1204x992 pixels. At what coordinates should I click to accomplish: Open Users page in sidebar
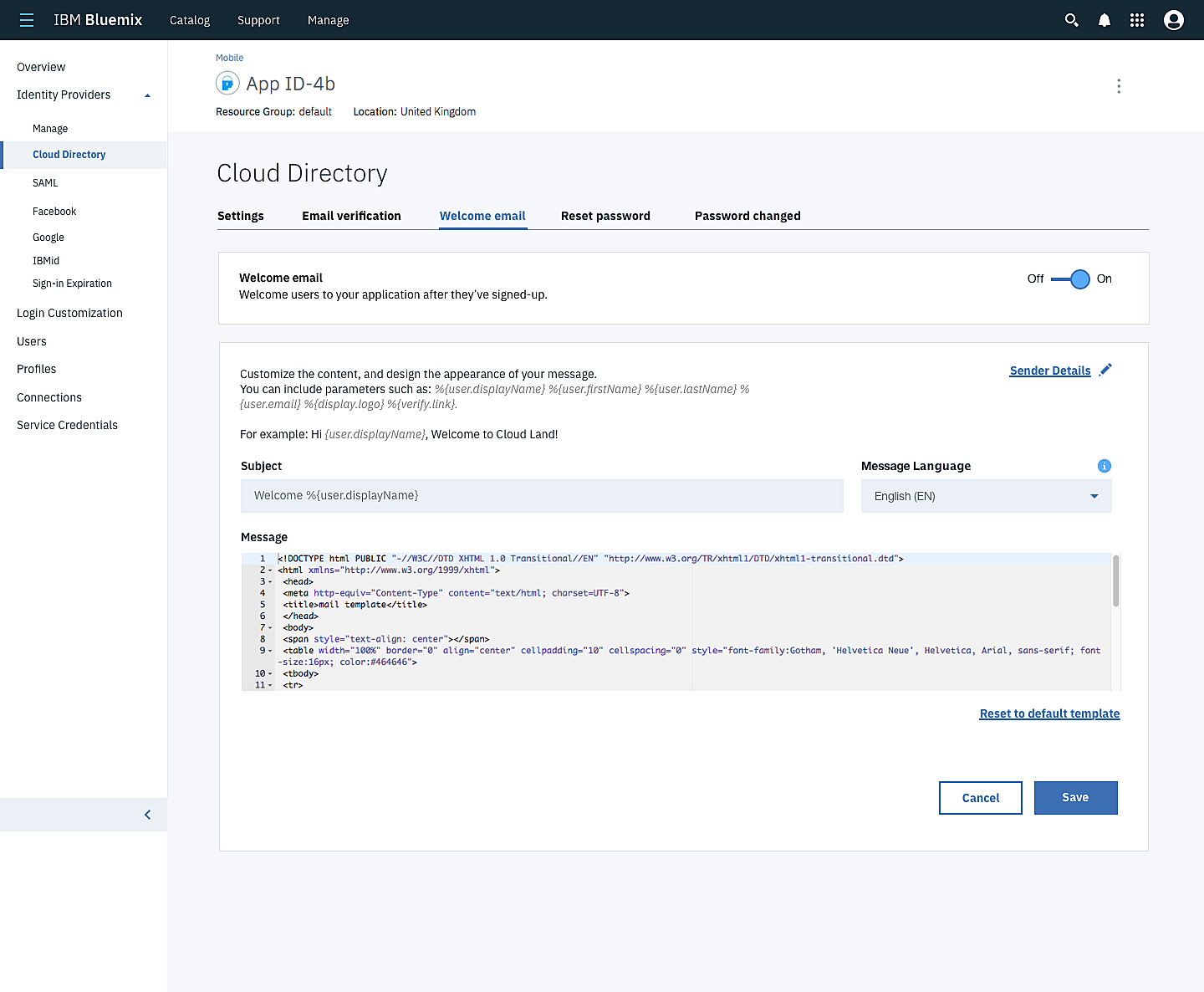32,341
